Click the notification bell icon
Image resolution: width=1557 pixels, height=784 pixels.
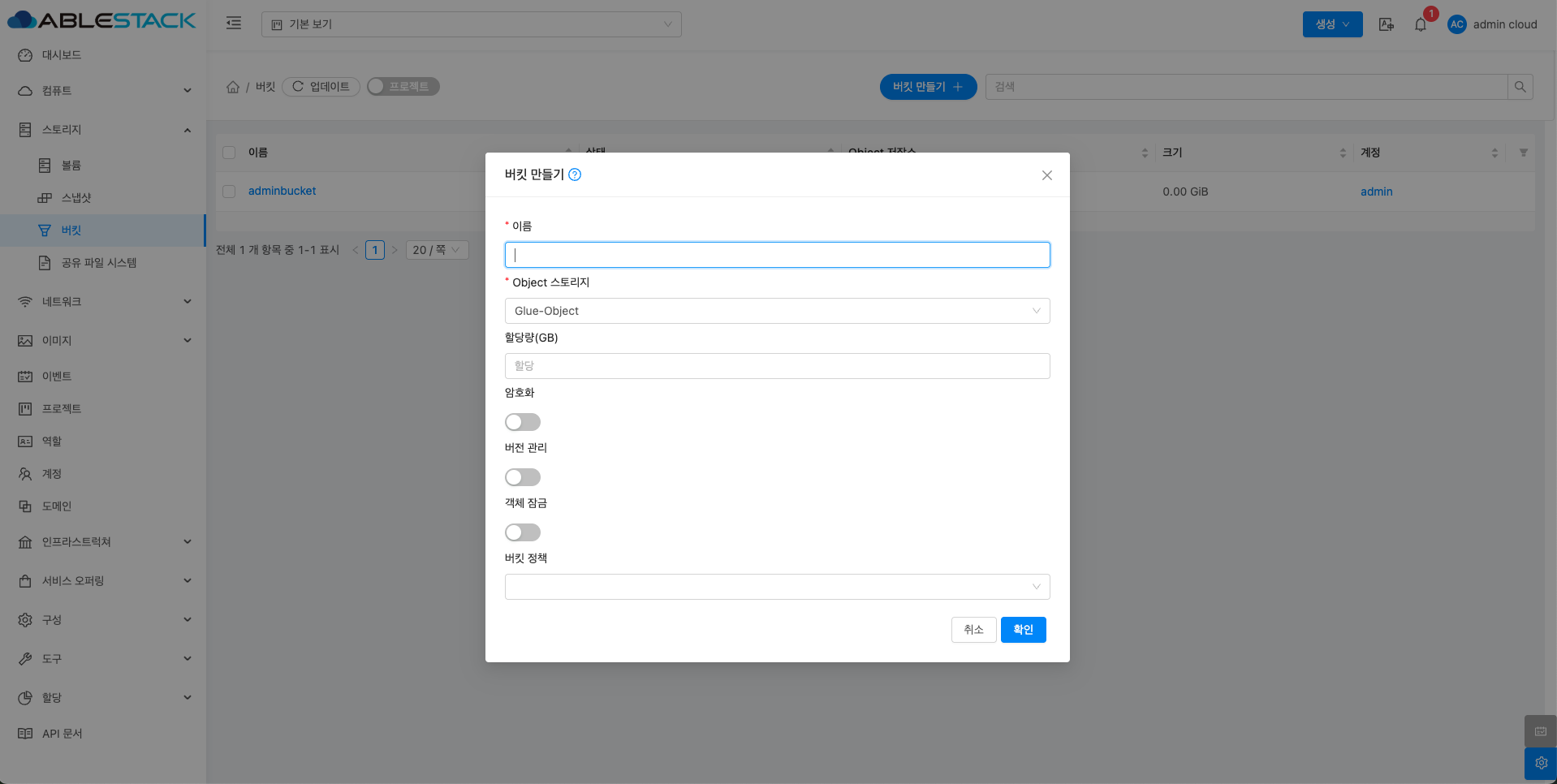1420,24
